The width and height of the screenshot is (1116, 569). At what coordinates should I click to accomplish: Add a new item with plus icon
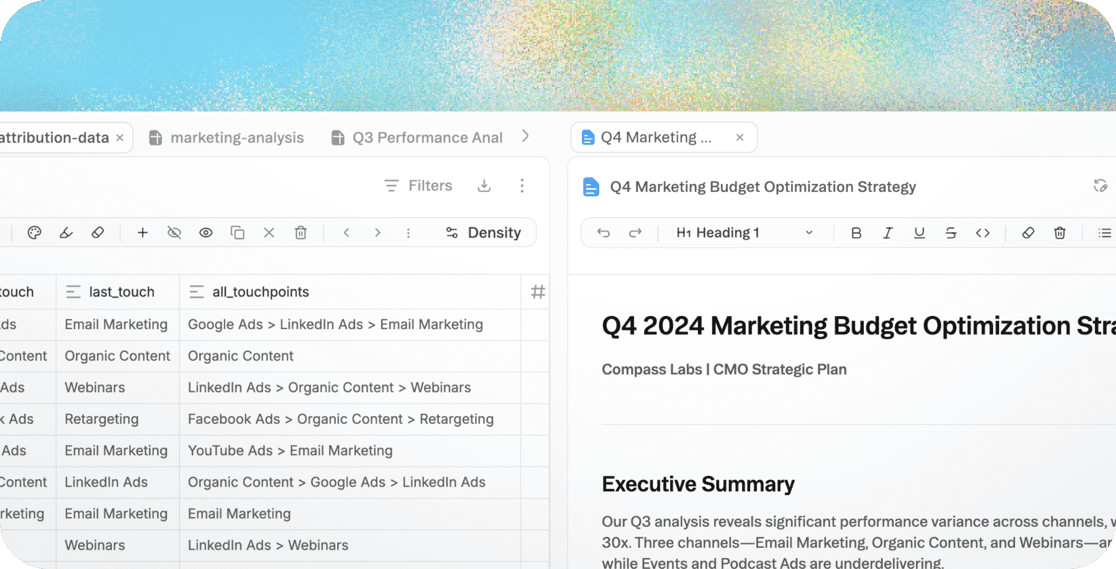pyautogui.click(x=142, y=233)
